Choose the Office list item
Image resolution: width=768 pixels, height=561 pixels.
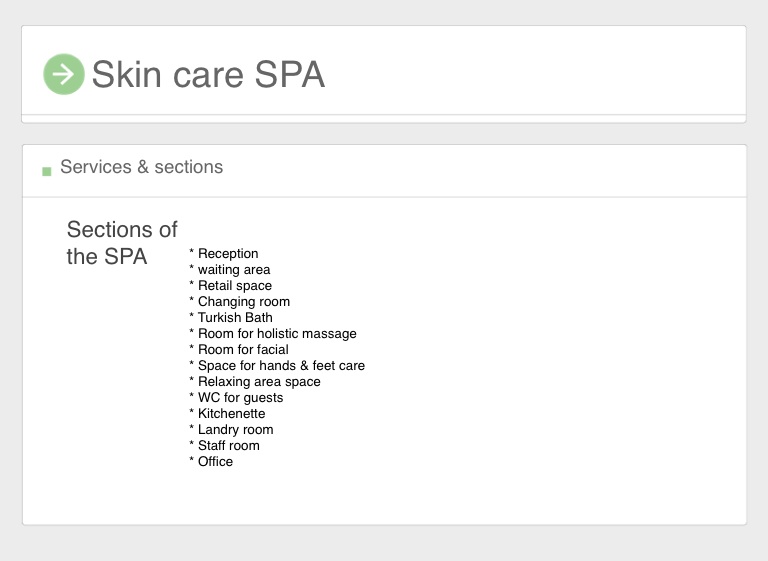(215, 462)
